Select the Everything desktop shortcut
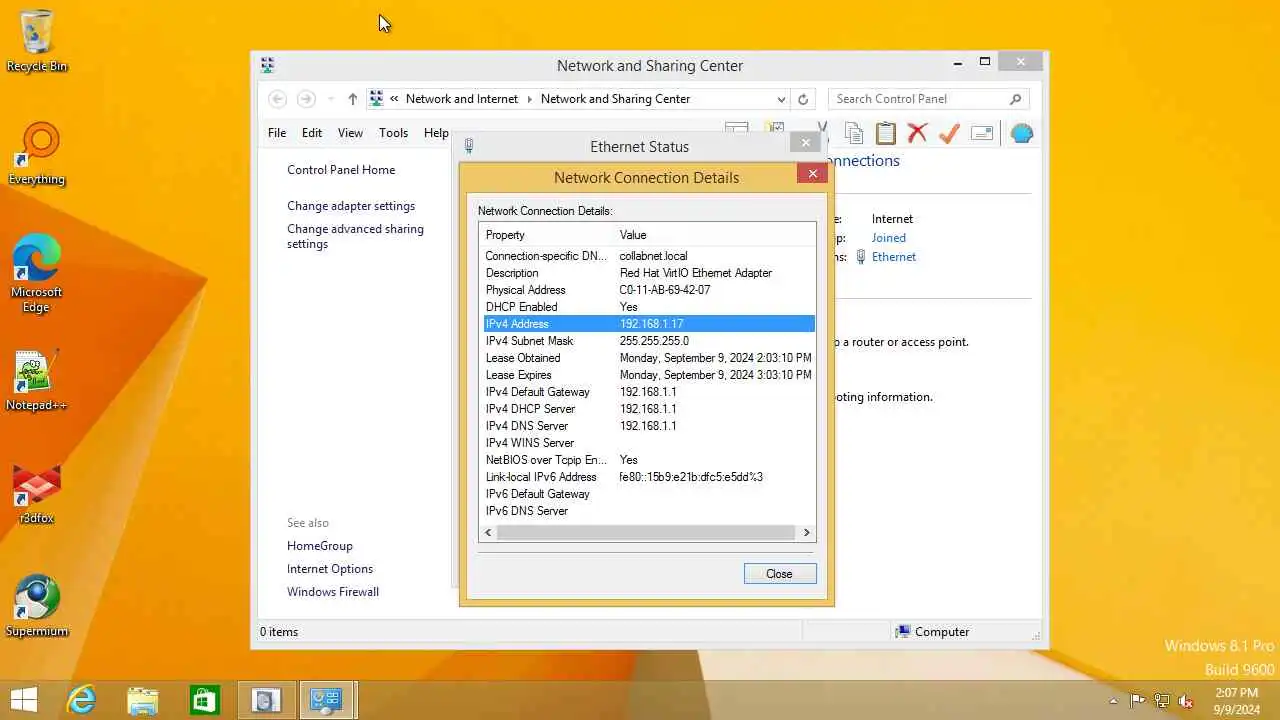This screenshot has height=720, width=1280. pos(37,154)
